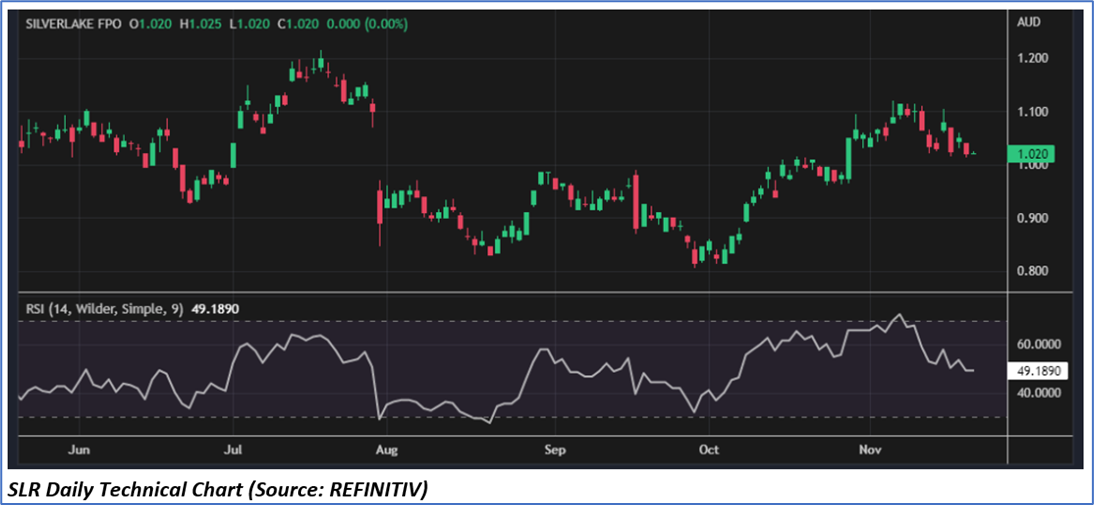The image size is (1094, 505).
Task: Click the close value C1.020
Action: [x=299, y=24]
